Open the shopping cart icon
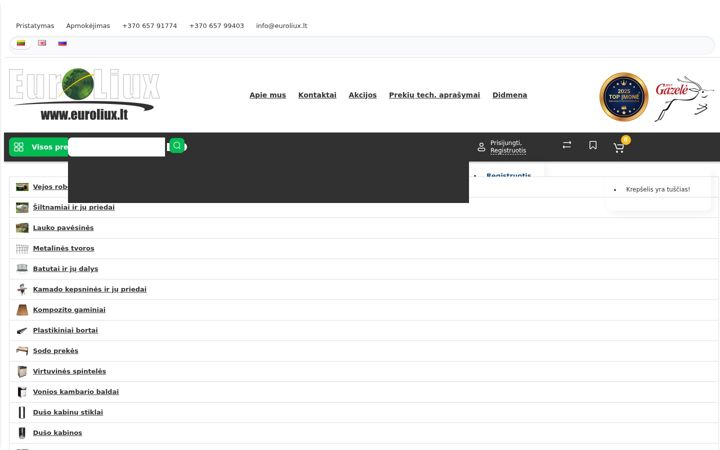The image size is (720, 450). pos(619,147)
